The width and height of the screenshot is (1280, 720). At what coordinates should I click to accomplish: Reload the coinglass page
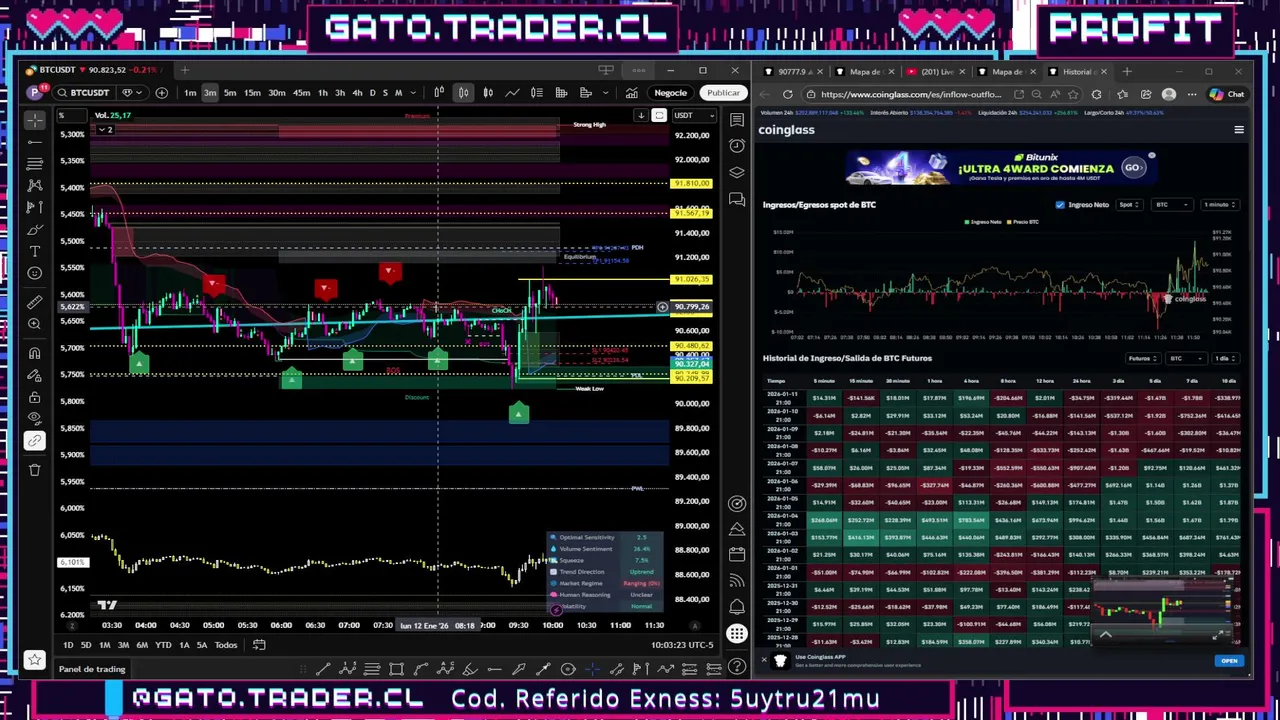click(788, 94)
